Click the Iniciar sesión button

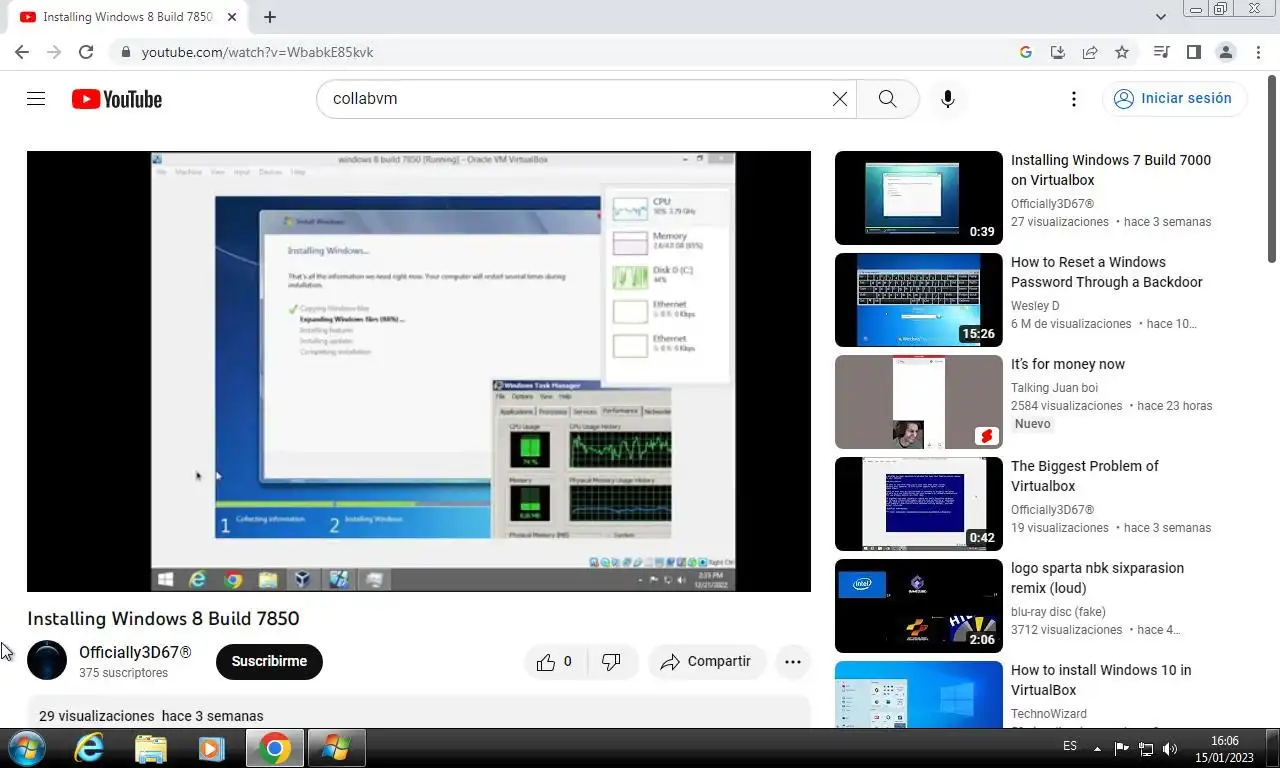[1174, 98]
